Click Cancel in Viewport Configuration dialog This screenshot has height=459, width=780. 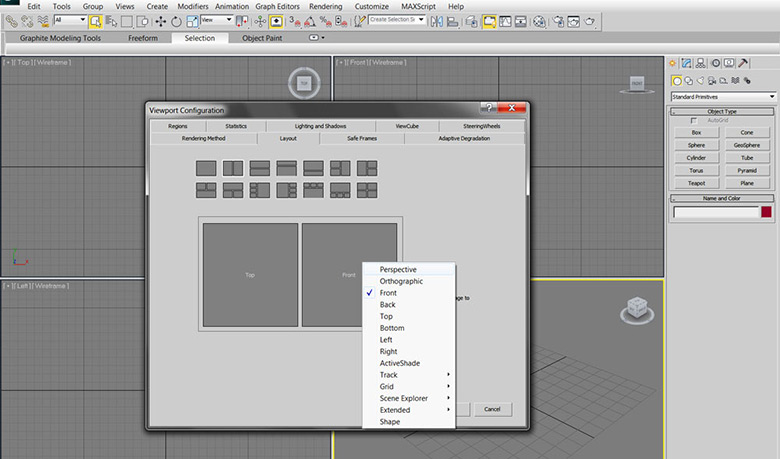click(x=491, y=409)
